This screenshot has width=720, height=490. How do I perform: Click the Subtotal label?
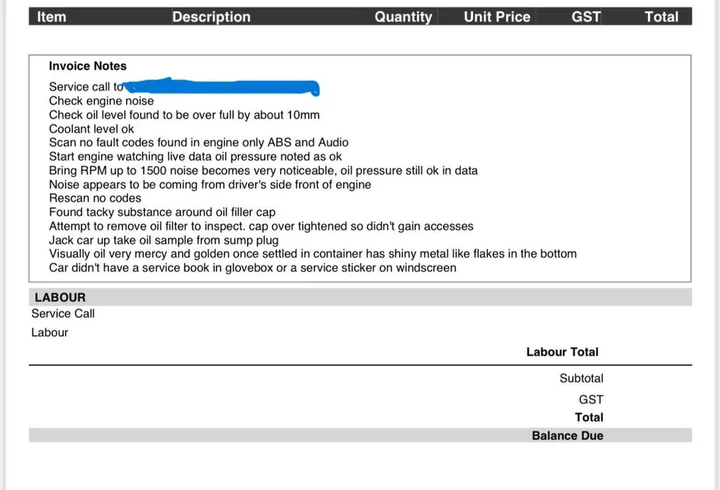[581, 378]
